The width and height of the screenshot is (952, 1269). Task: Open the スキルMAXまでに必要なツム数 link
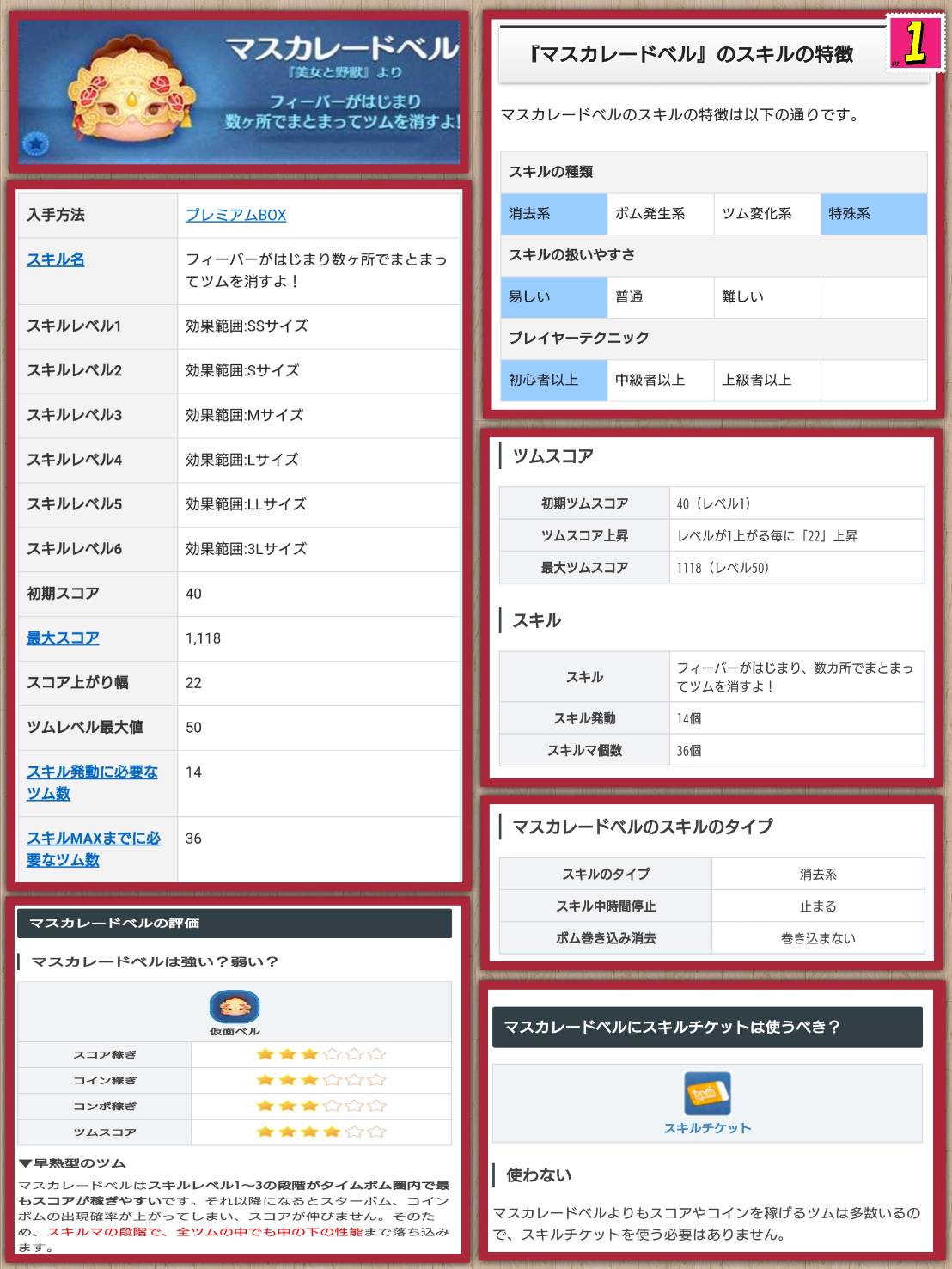94,849
